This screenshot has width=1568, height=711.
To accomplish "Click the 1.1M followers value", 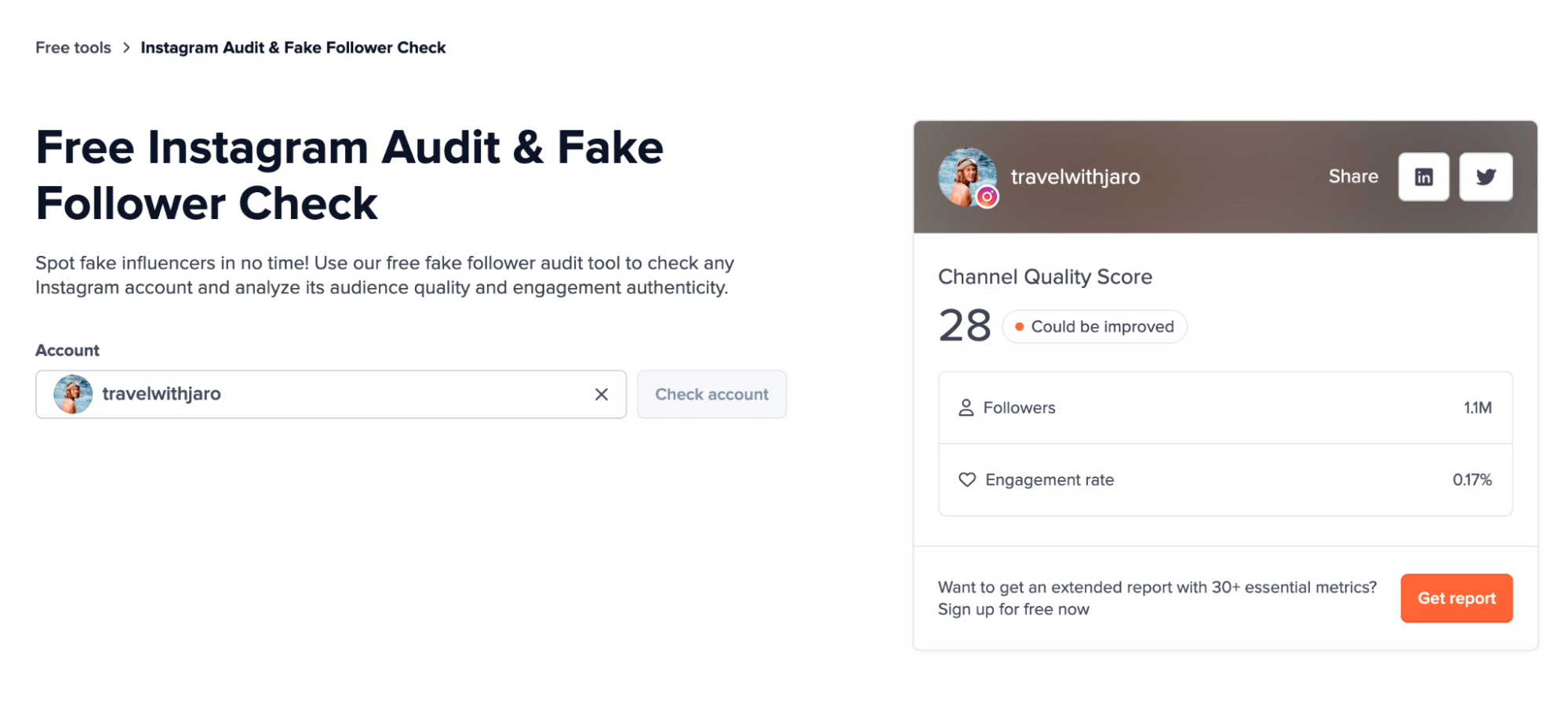I will tap(1477, 408).
